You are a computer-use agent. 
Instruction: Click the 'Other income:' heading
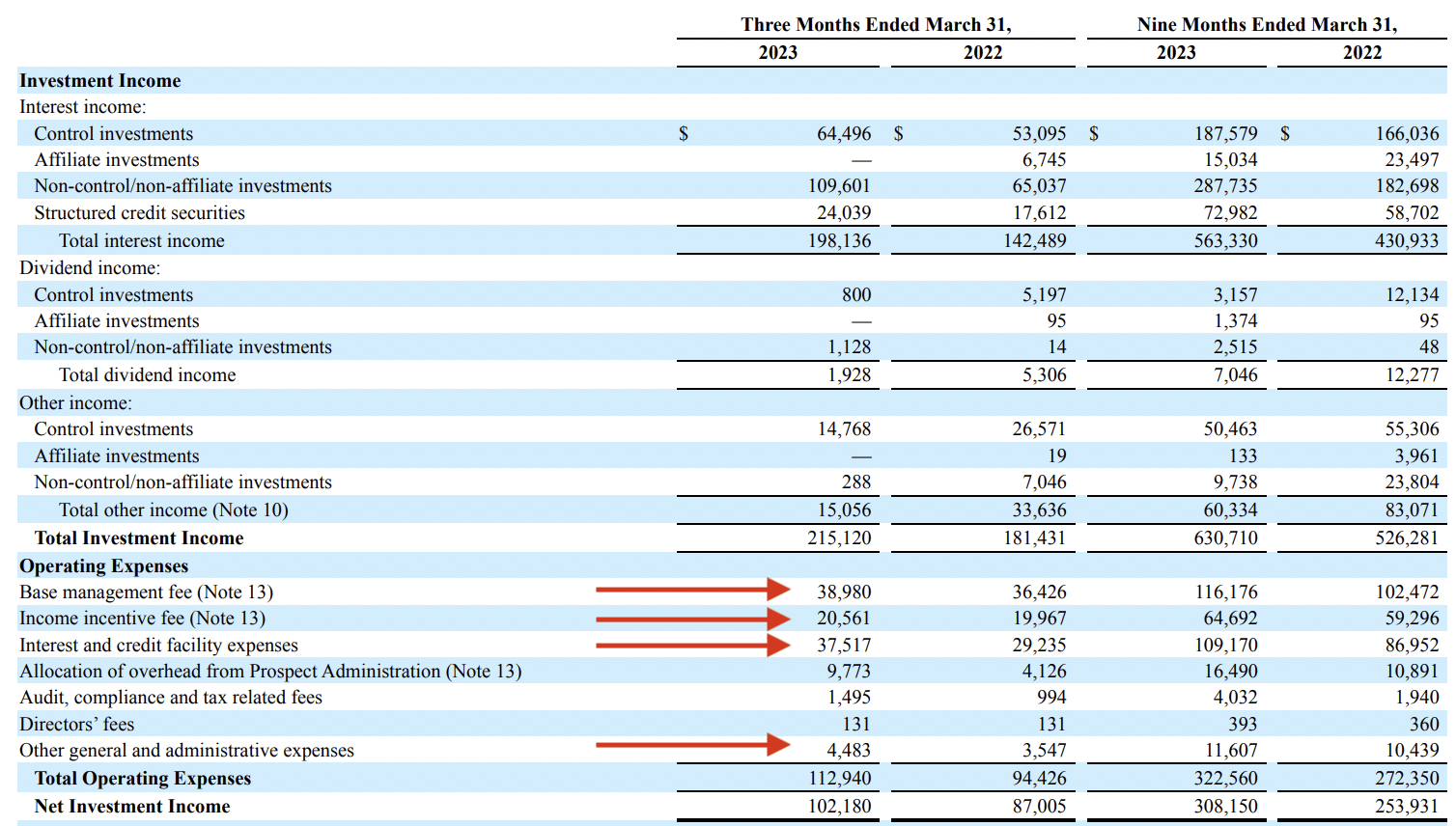pos(75,403)
